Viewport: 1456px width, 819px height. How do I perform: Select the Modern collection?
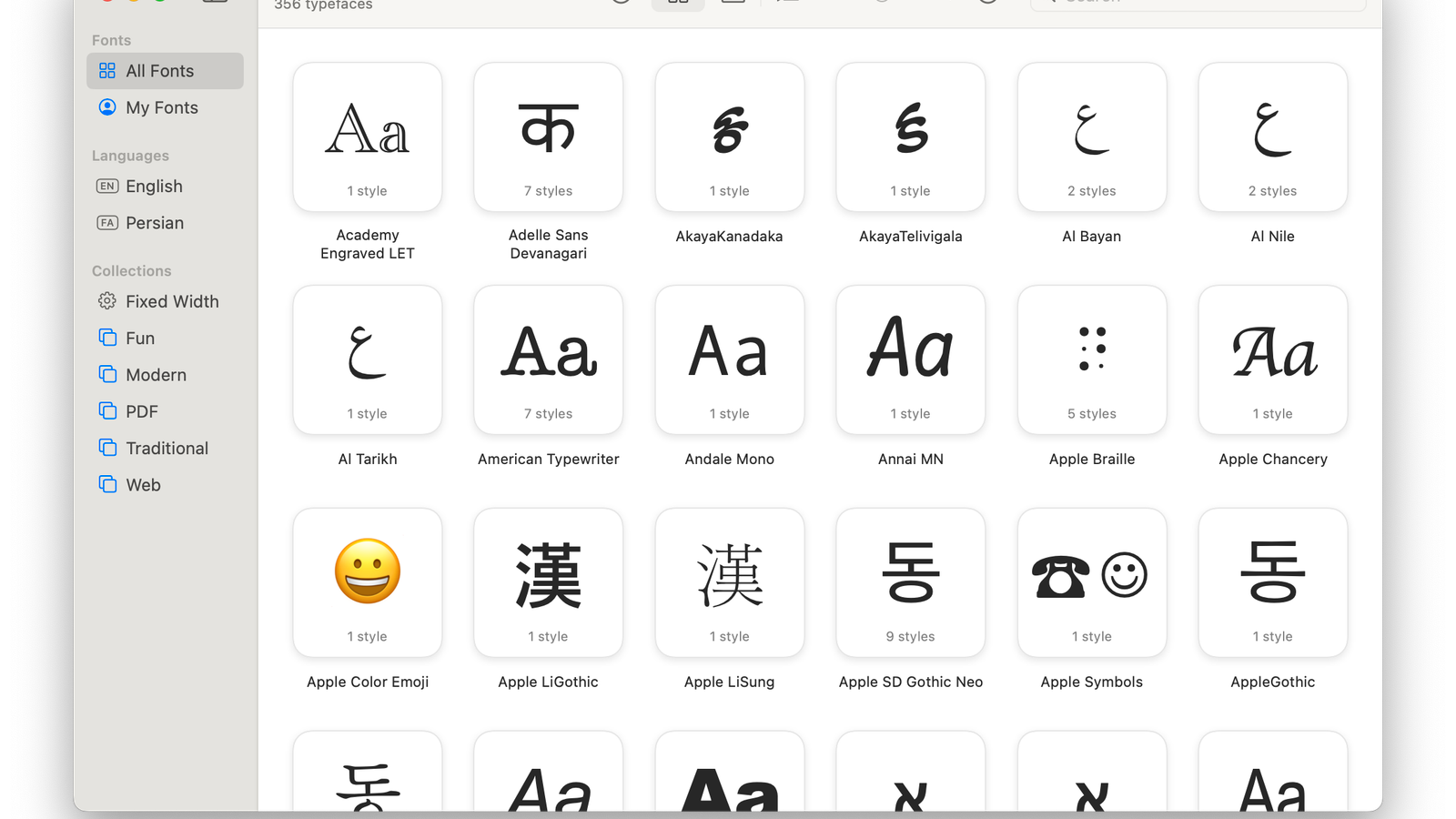coord(156,374)
